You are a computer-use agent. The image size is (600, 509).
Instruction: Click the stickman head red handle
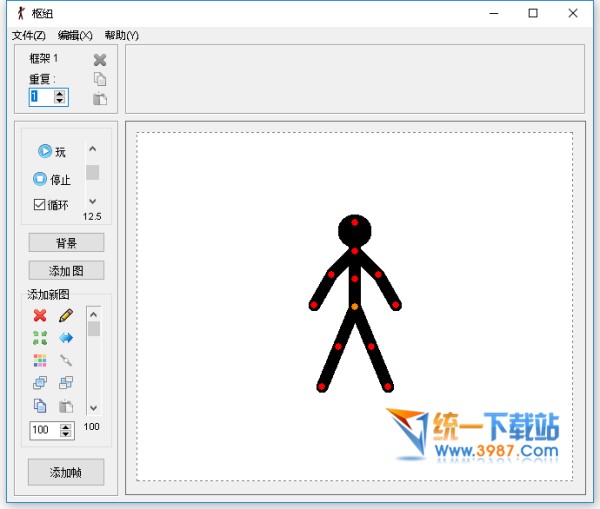(x=355, y=222)
